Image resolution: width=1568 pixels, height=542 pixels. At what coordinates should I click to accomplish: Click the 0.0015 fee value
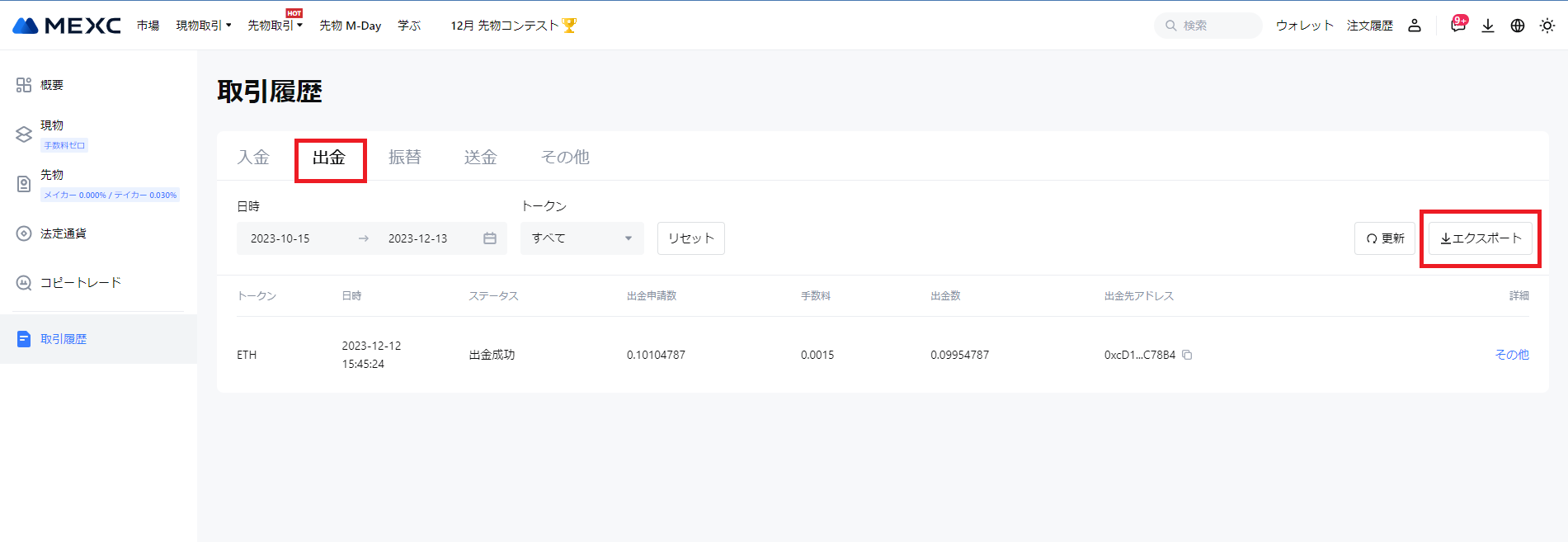pos(817,355)
